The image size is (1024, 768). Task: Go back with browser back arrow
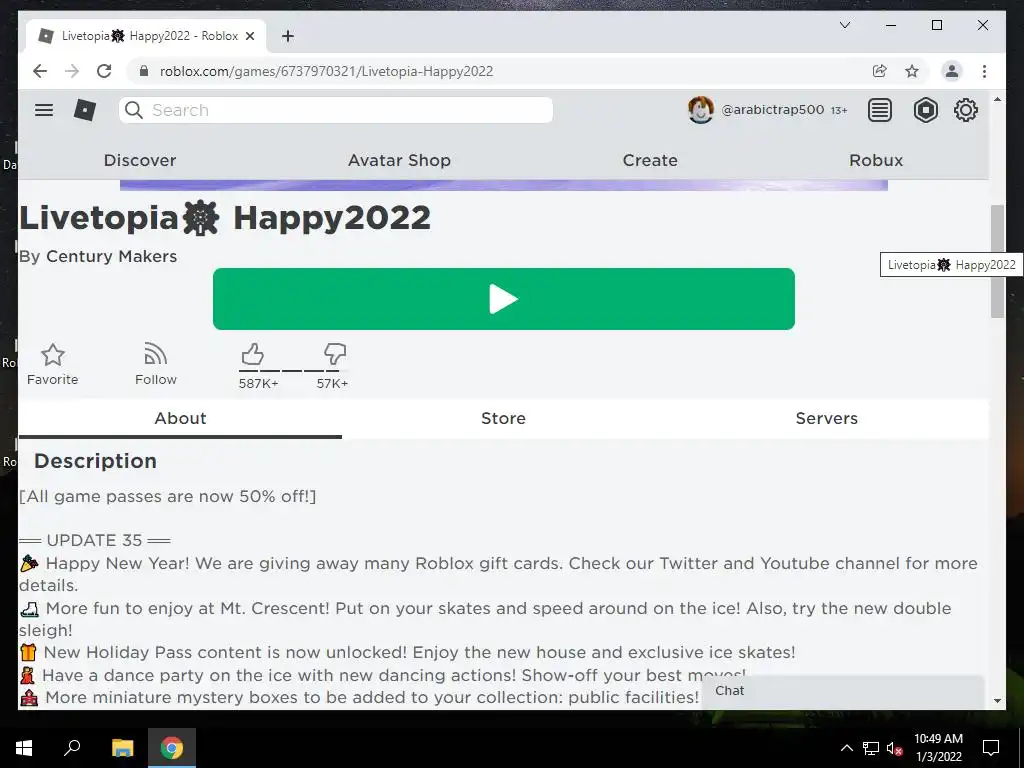tap(40, 71)
